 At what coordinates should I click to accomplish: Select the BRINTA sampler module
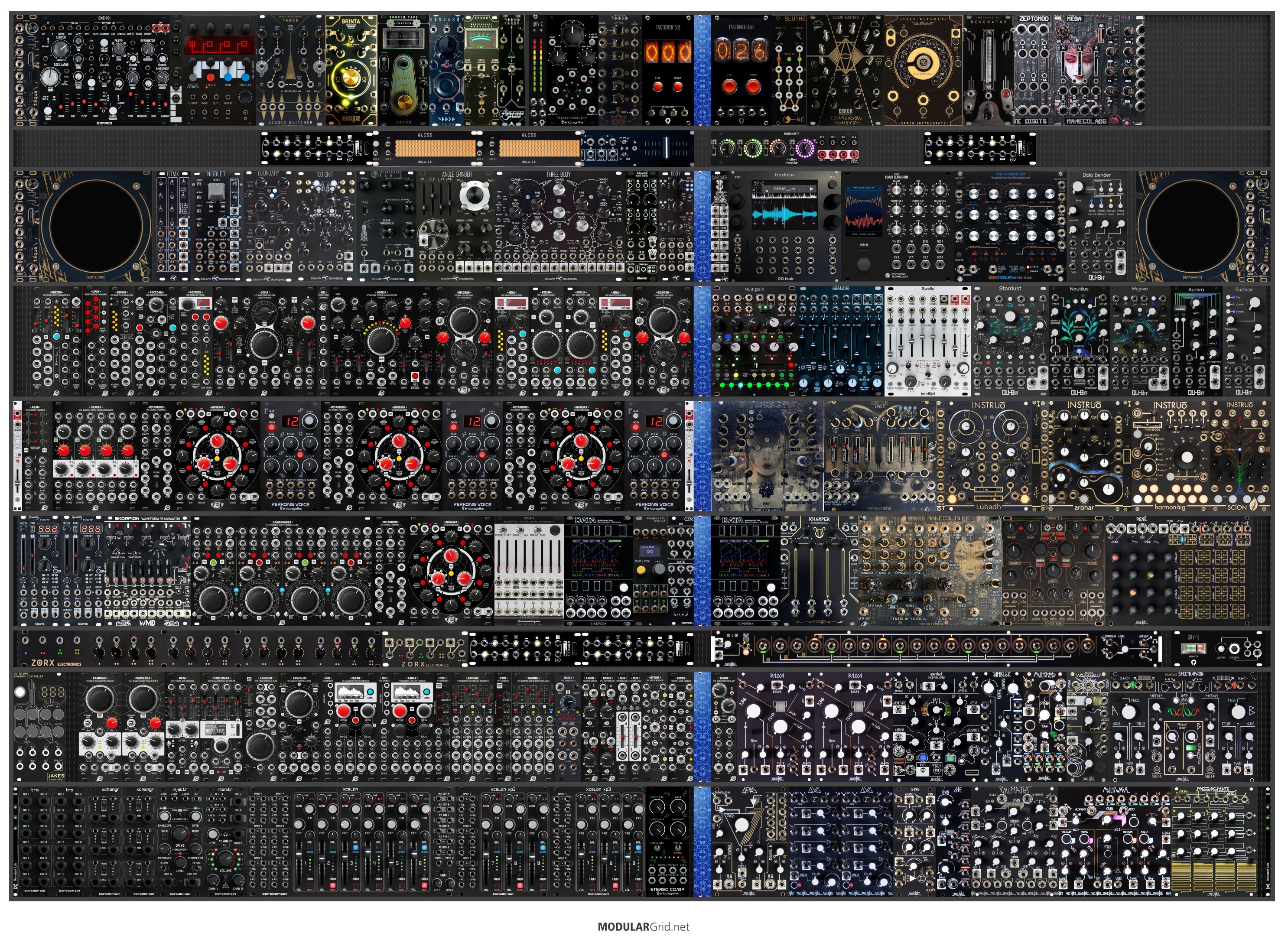351,71
